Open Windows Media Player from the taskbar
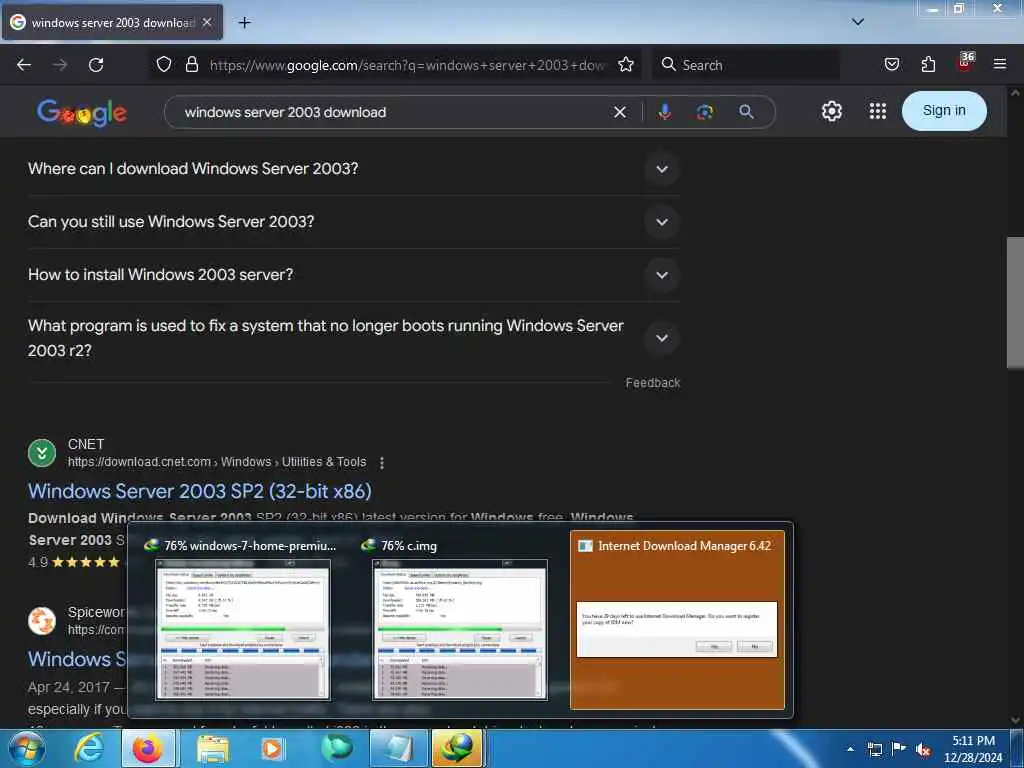 [x=272, y=748]
